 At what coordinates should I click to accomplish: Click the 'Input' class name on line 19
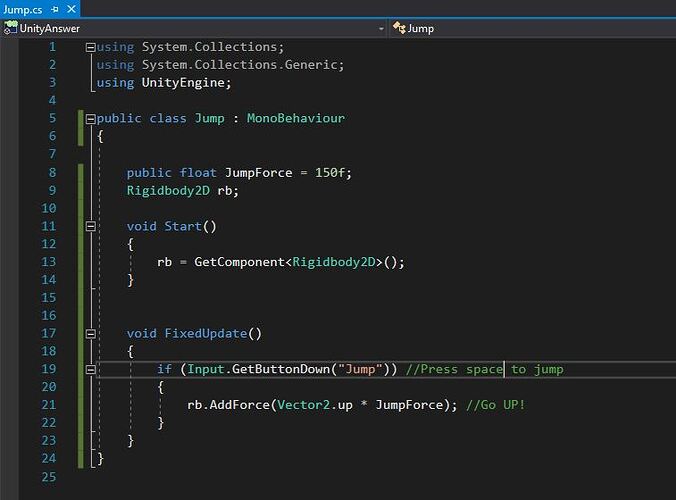pyautogui.click(x=206, y=369)
